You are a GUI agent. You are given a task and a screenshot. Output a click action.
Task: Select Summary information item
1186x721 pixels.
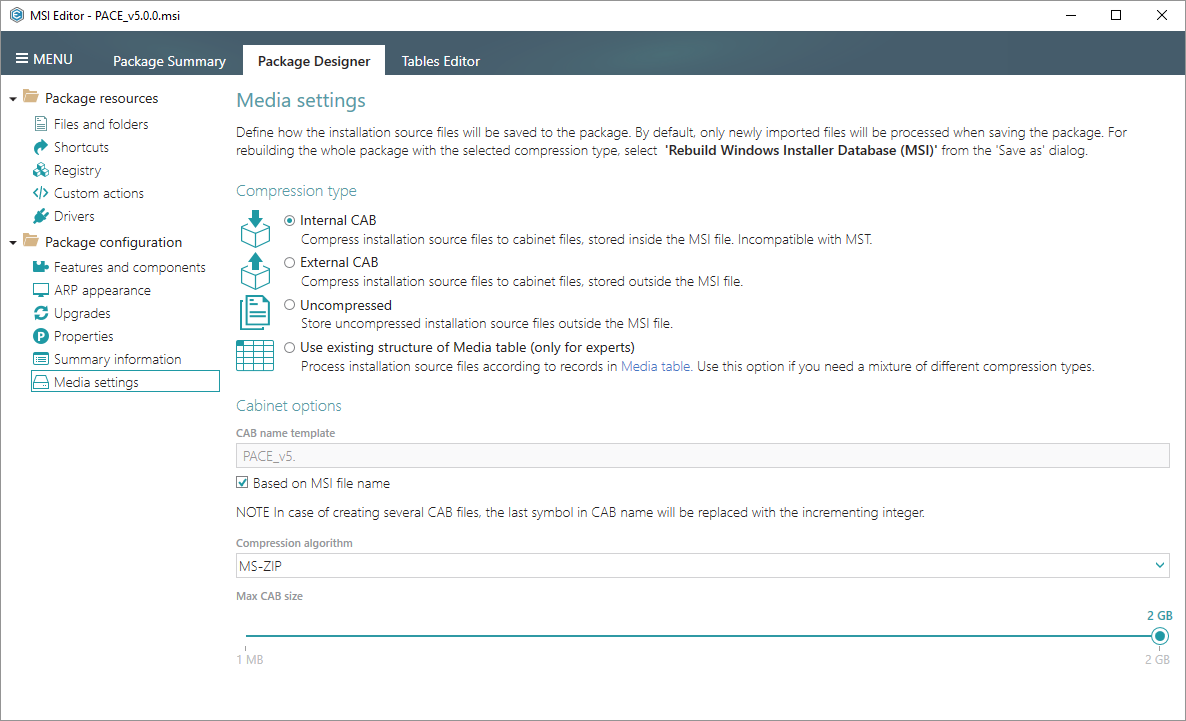tap(117, 359)
